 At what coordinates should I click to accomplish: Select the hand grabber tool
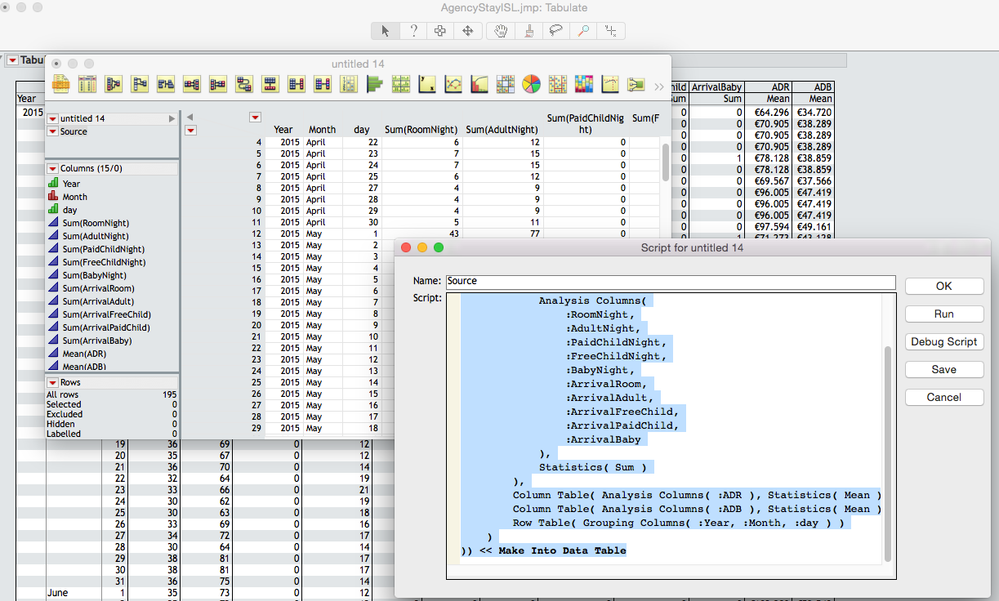coord(502,31)
